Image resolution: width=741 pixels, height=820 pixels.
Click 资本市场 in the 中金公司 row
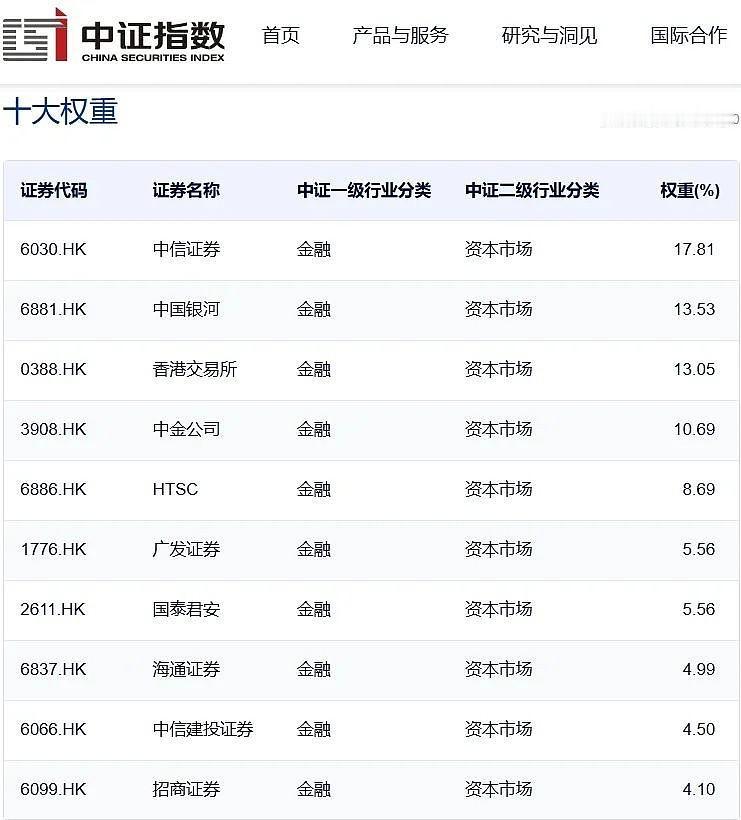(498, 429)
